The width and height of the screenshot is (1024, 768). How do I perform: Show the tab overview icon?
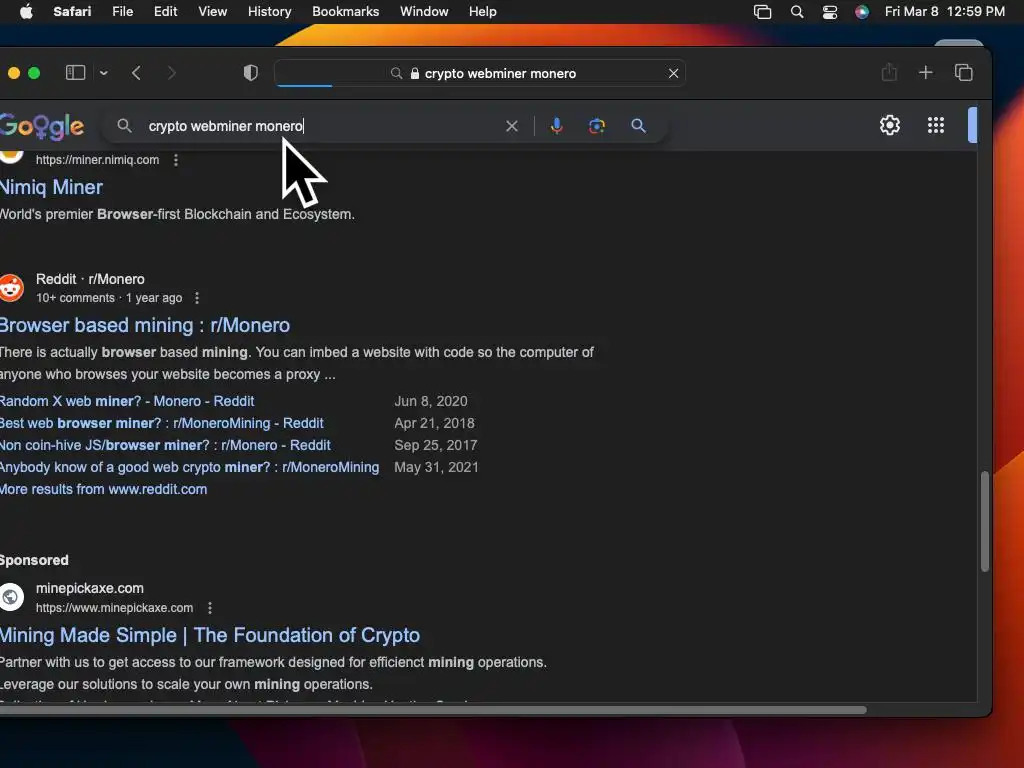[x=964, y=72]
